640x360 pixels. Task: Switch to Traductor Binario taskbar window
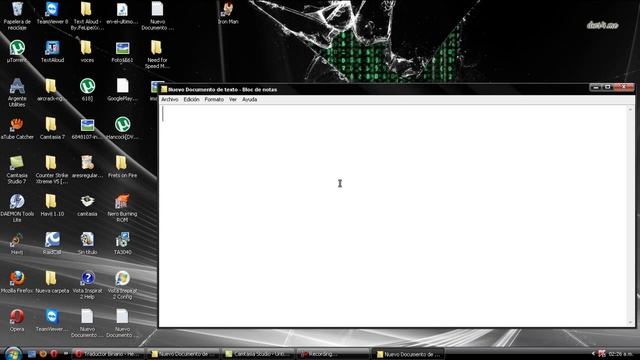coord(108,354)
